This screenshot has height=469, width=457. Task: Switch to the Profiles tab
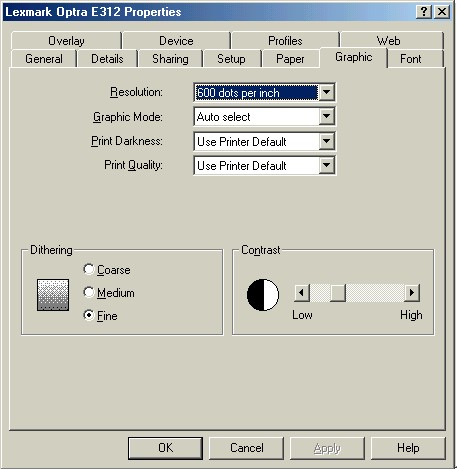pos(285,41)
